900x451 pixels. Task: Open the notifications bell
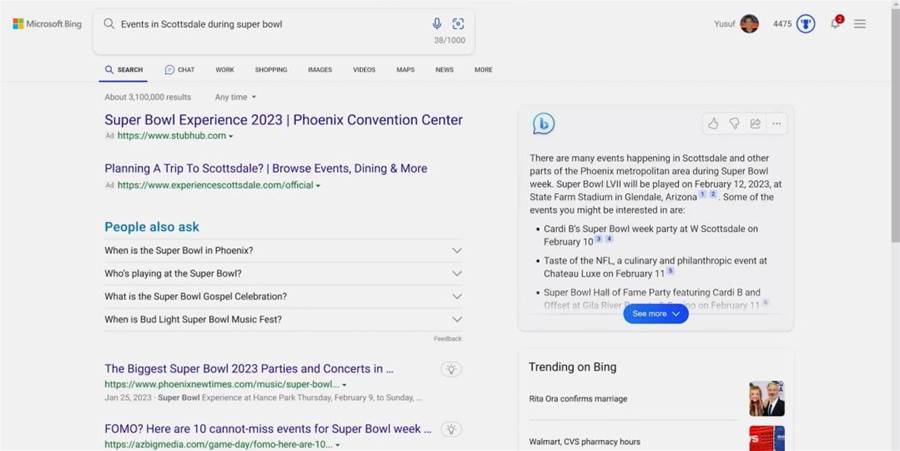[x=836, y=24]
